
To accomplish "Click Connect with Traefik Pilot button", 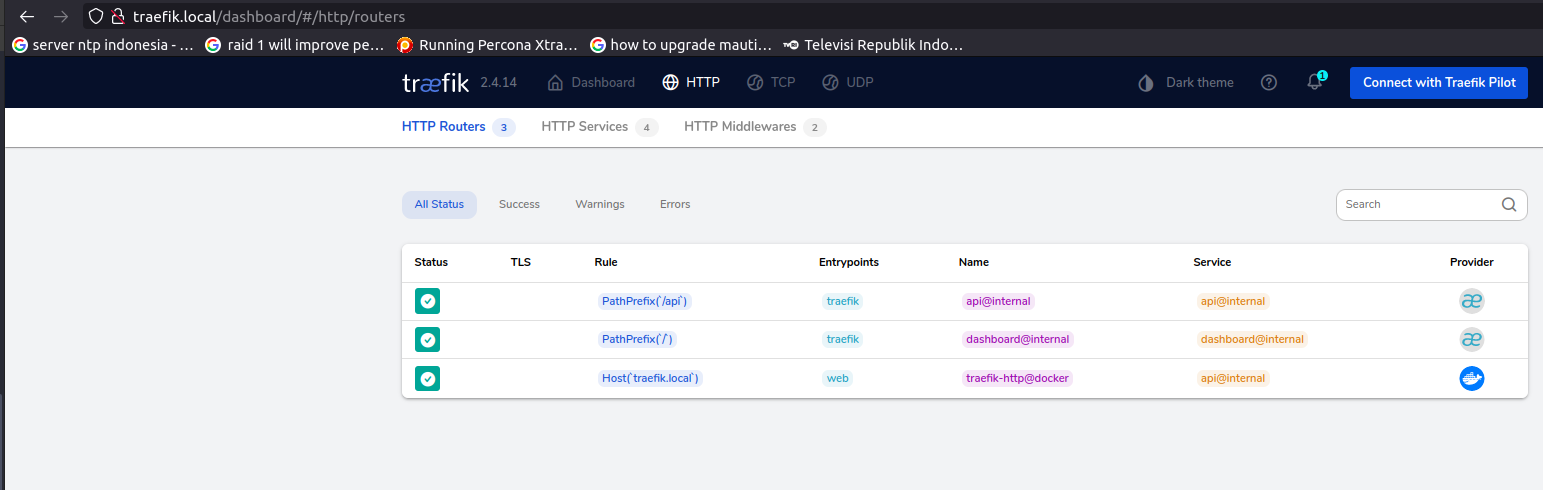I will 1439,82.
